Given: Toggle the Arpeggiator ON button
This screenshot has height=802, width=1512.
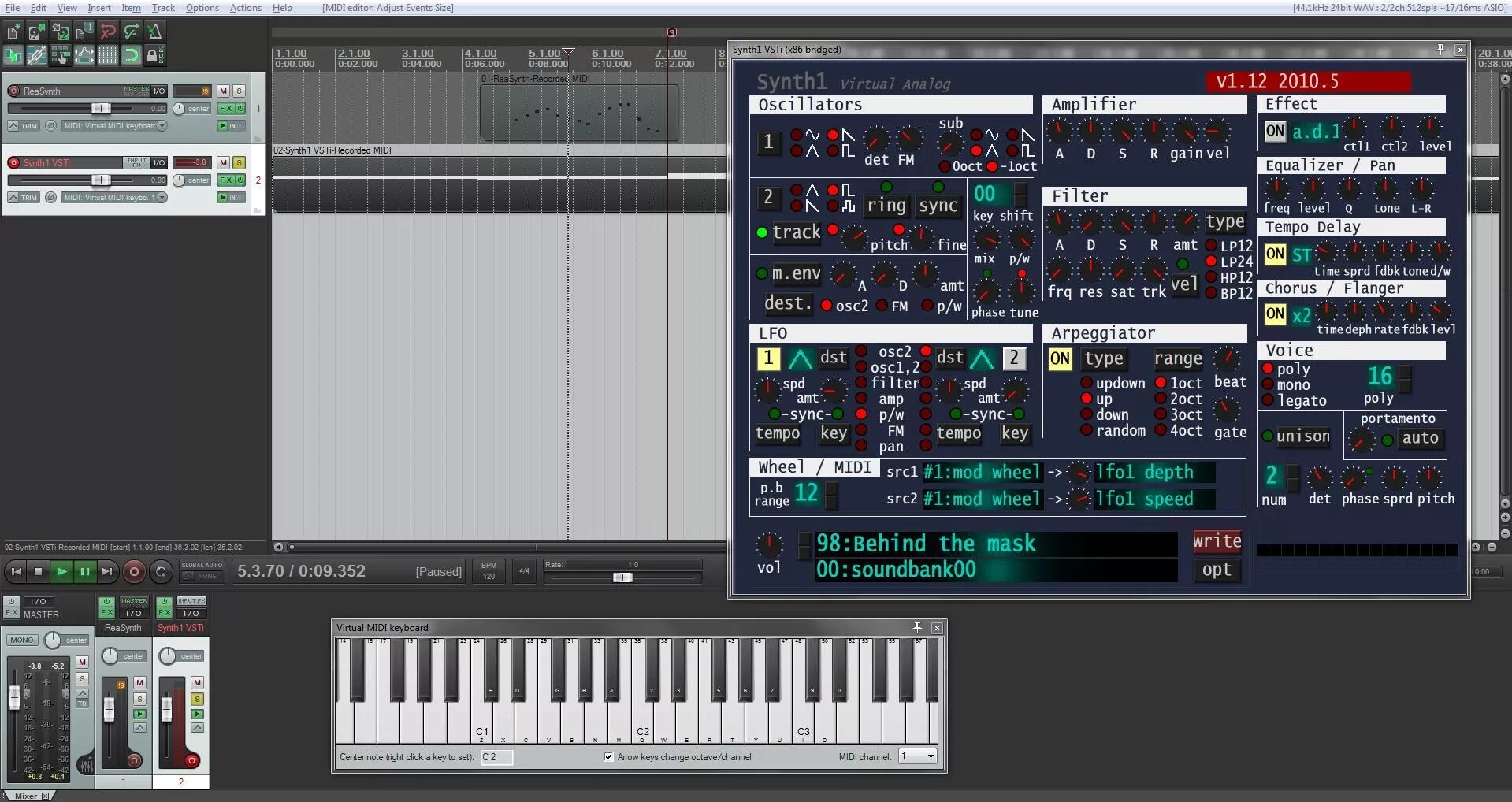Looking at the screenshot, I should point(1060,359).
